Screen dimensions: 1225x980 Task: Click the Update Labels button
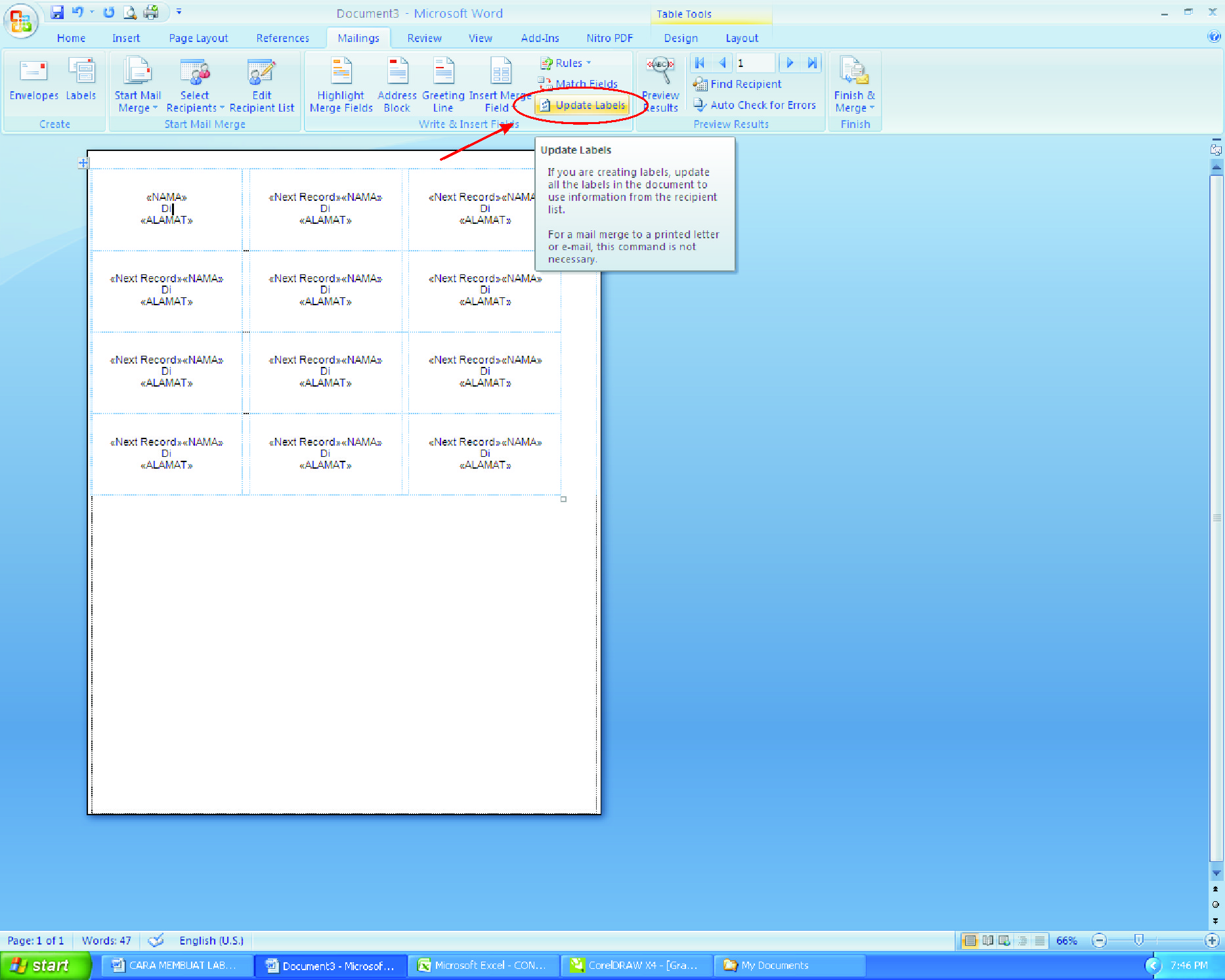(583, 105)
